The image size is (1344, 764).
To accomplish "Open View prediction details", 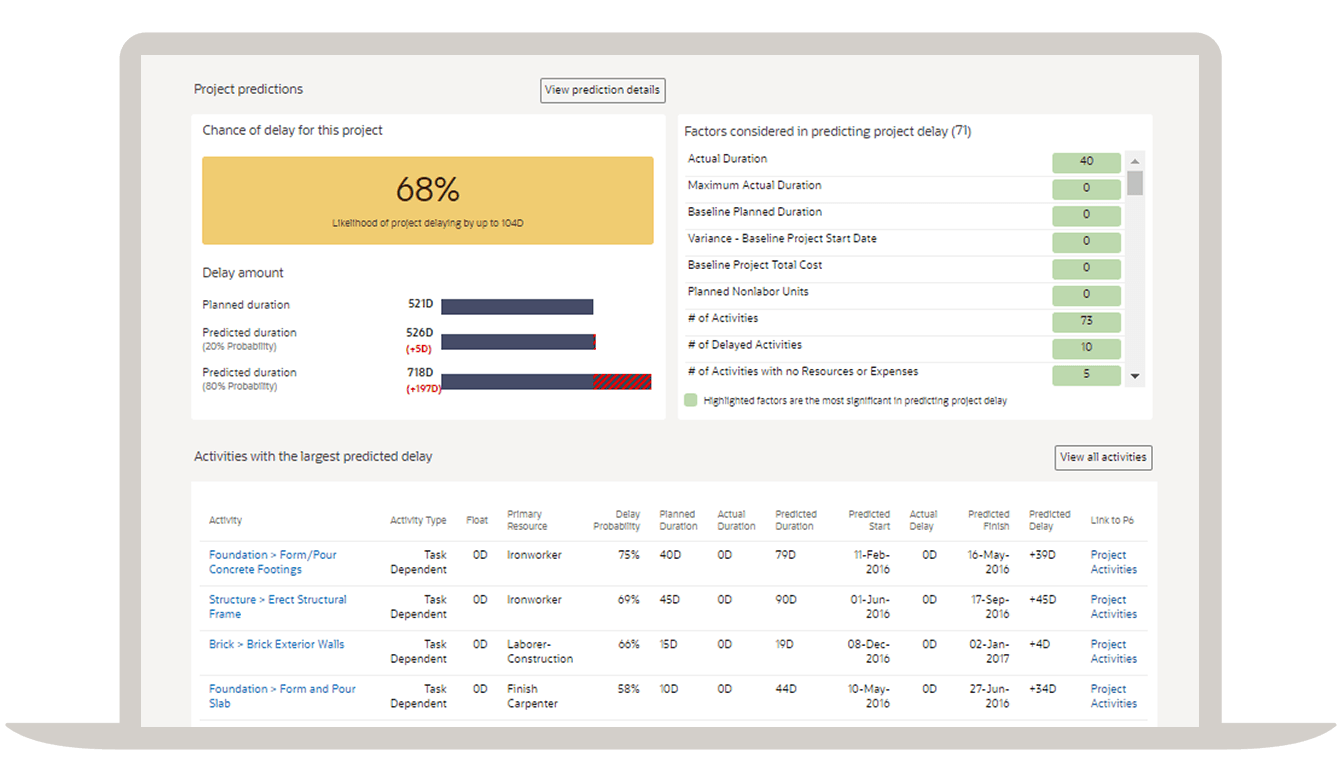I will pos(602,90).
